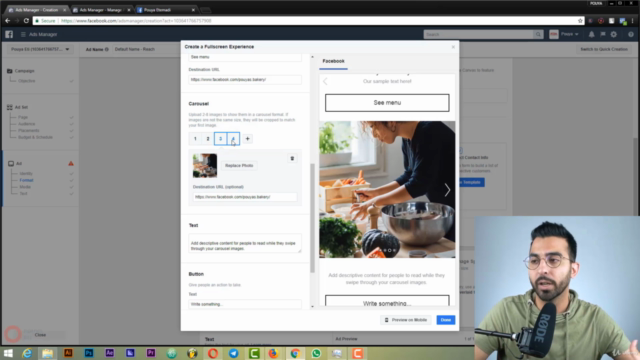Open notifications bell icon
This screenshot has width=640, height=360.
(x=591, y=35)
